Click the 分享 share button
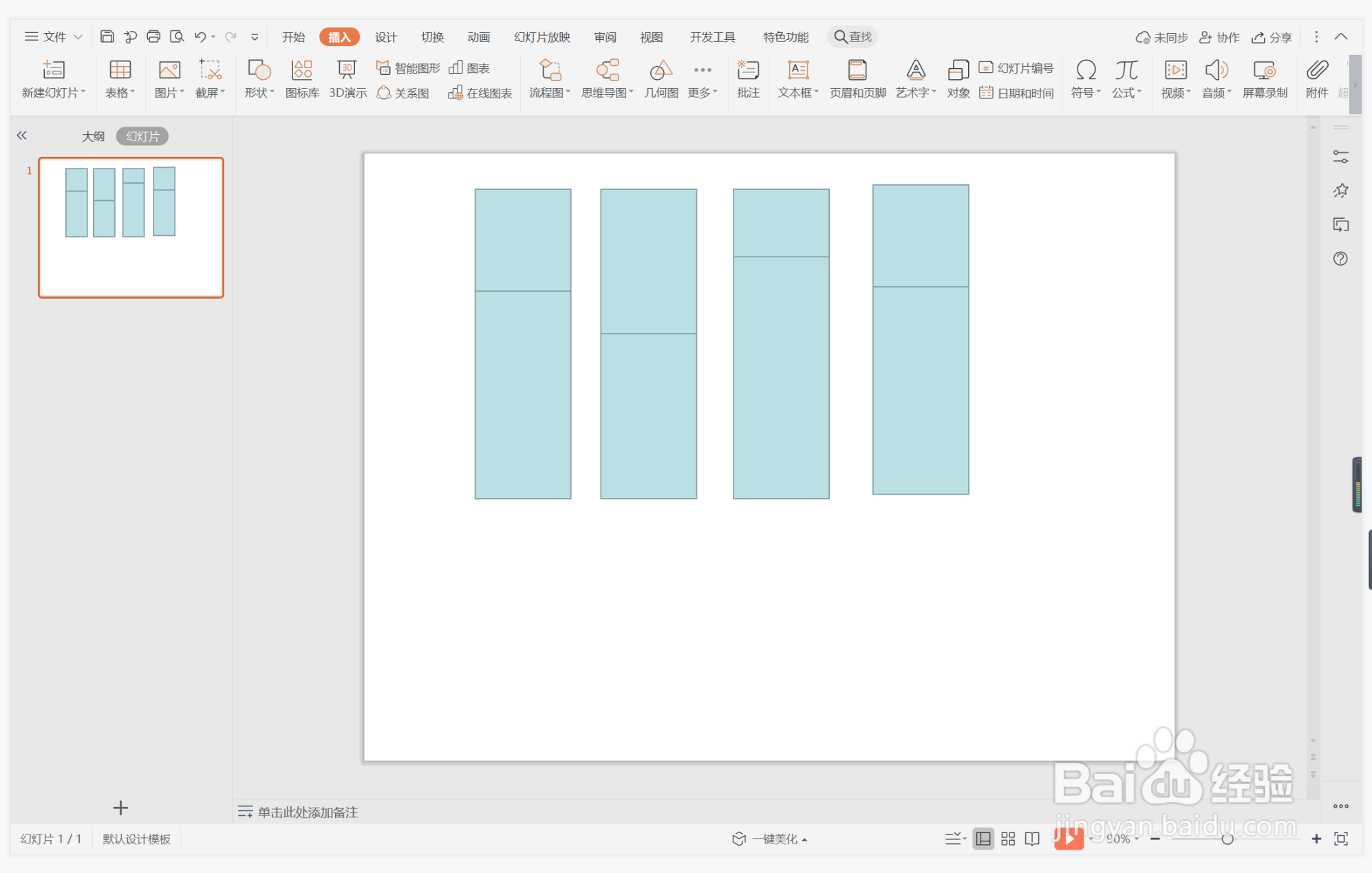 (1272, 37)
